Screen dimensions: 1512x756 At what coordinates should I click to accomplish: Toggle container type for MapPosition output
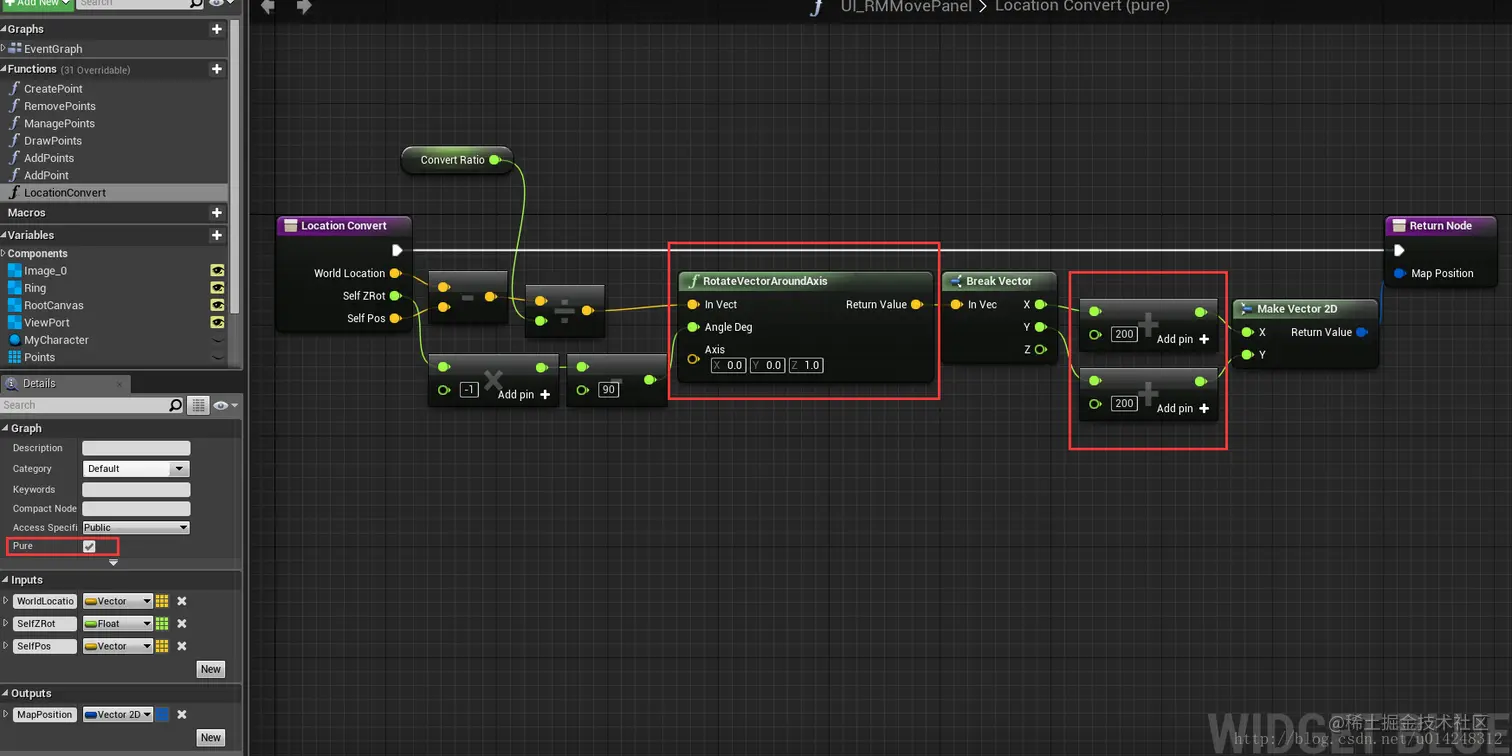pyautogui.click(x=162, y=714)
